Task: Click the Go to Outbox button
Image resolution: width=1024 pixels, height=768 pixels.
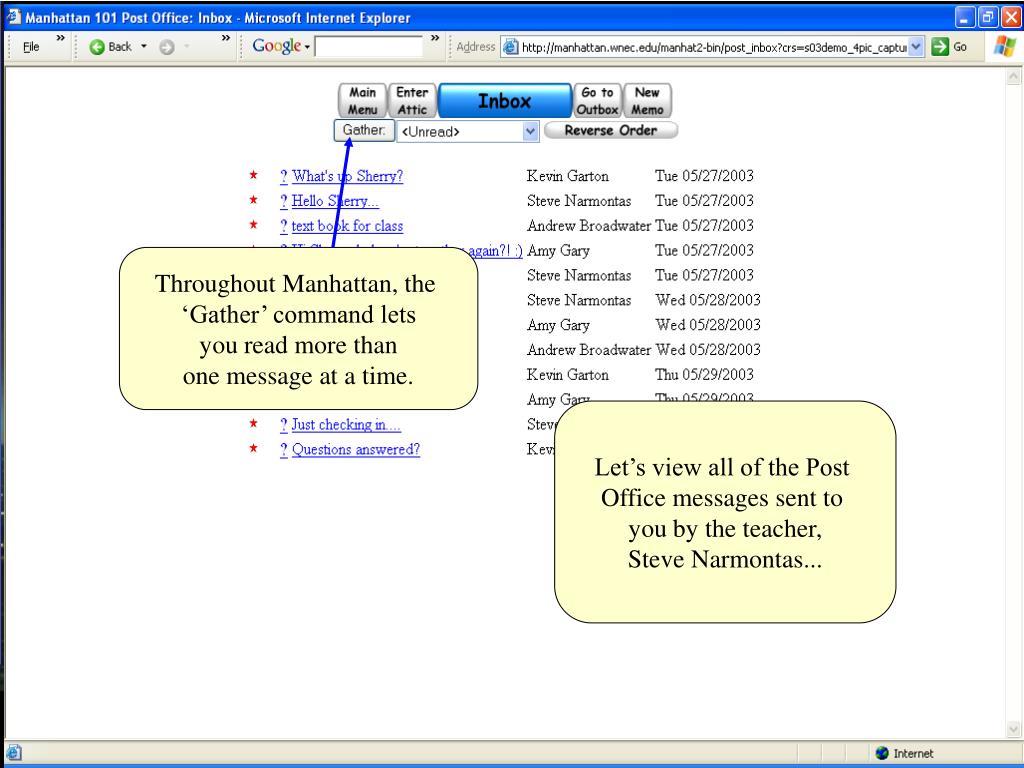Action: [x=597, y=101]
